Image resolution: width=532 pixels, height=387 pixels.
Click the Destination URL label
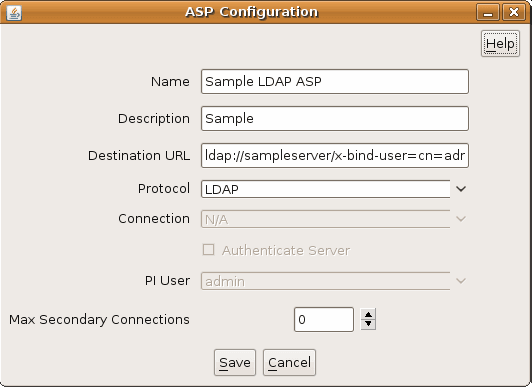pos(139,156)
